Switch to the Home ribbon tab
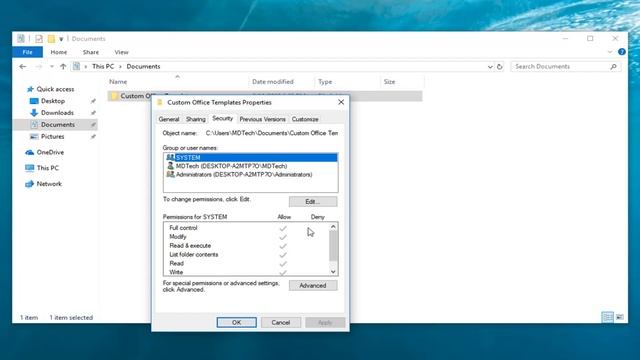The height and width of the screenshot is (360, 640). tap(59, 52)
